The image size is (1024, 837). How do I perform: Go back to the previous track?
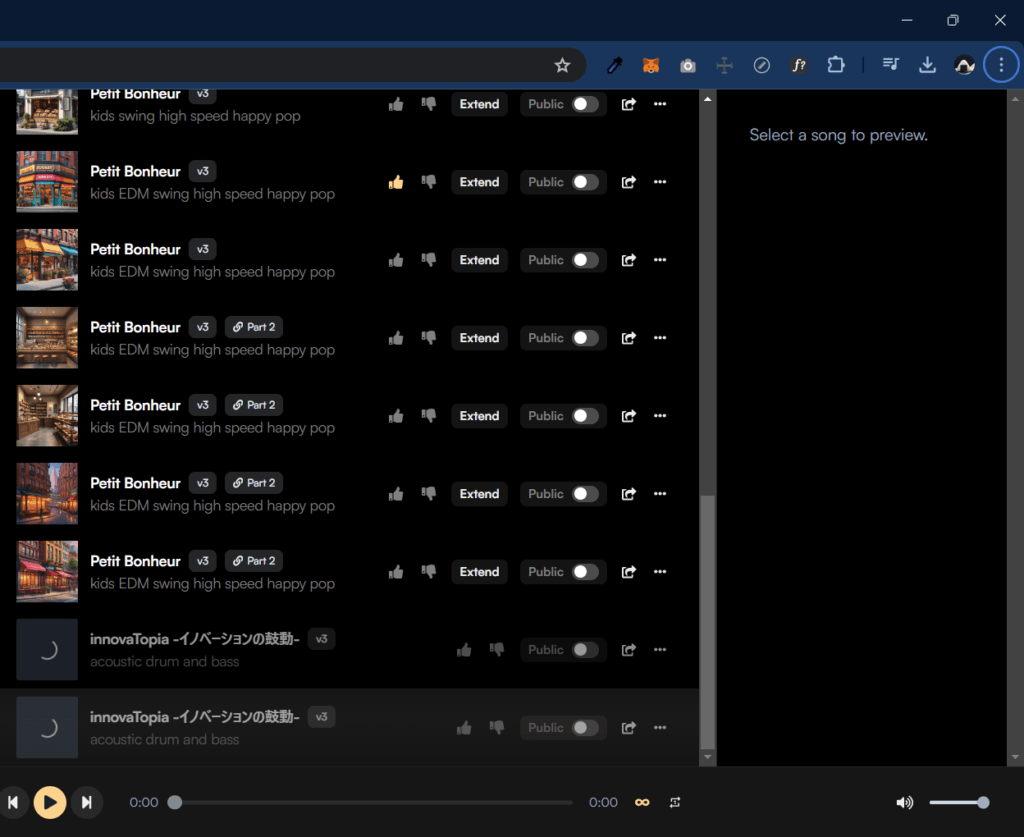[x=12, y=802]
